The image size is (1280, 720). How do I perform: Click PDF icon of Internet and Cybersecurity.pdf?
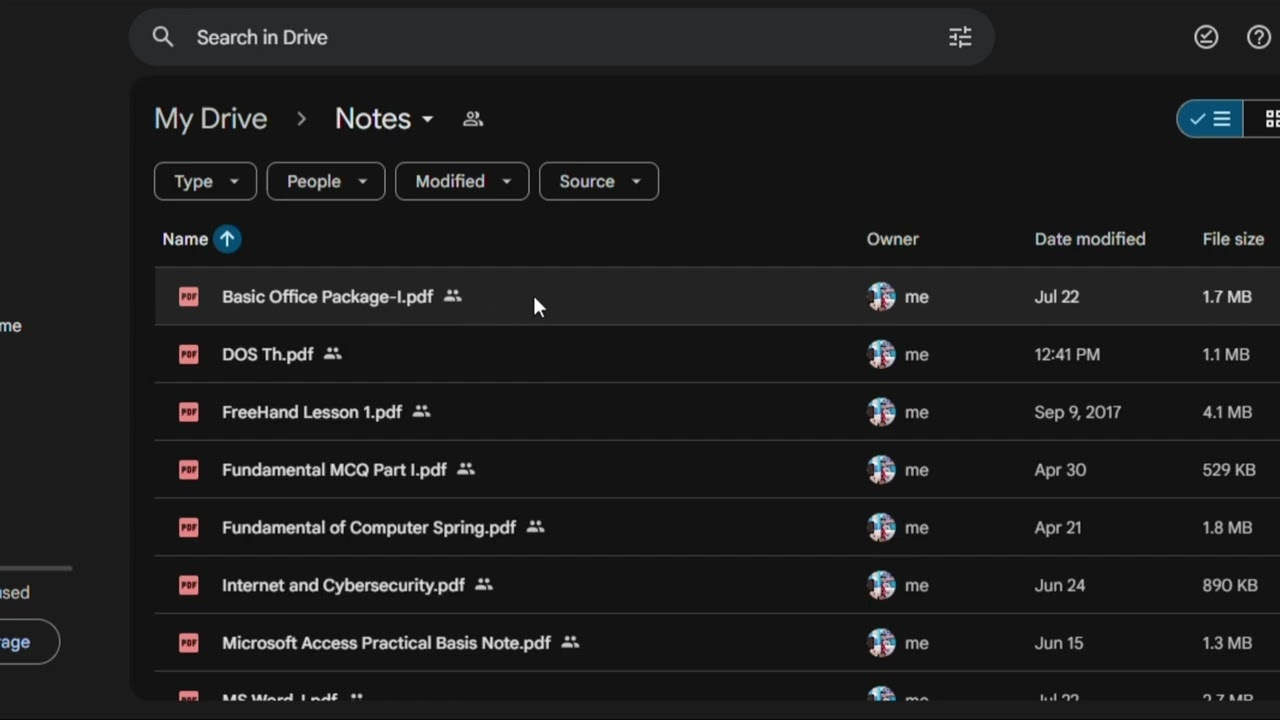[189, 585]
